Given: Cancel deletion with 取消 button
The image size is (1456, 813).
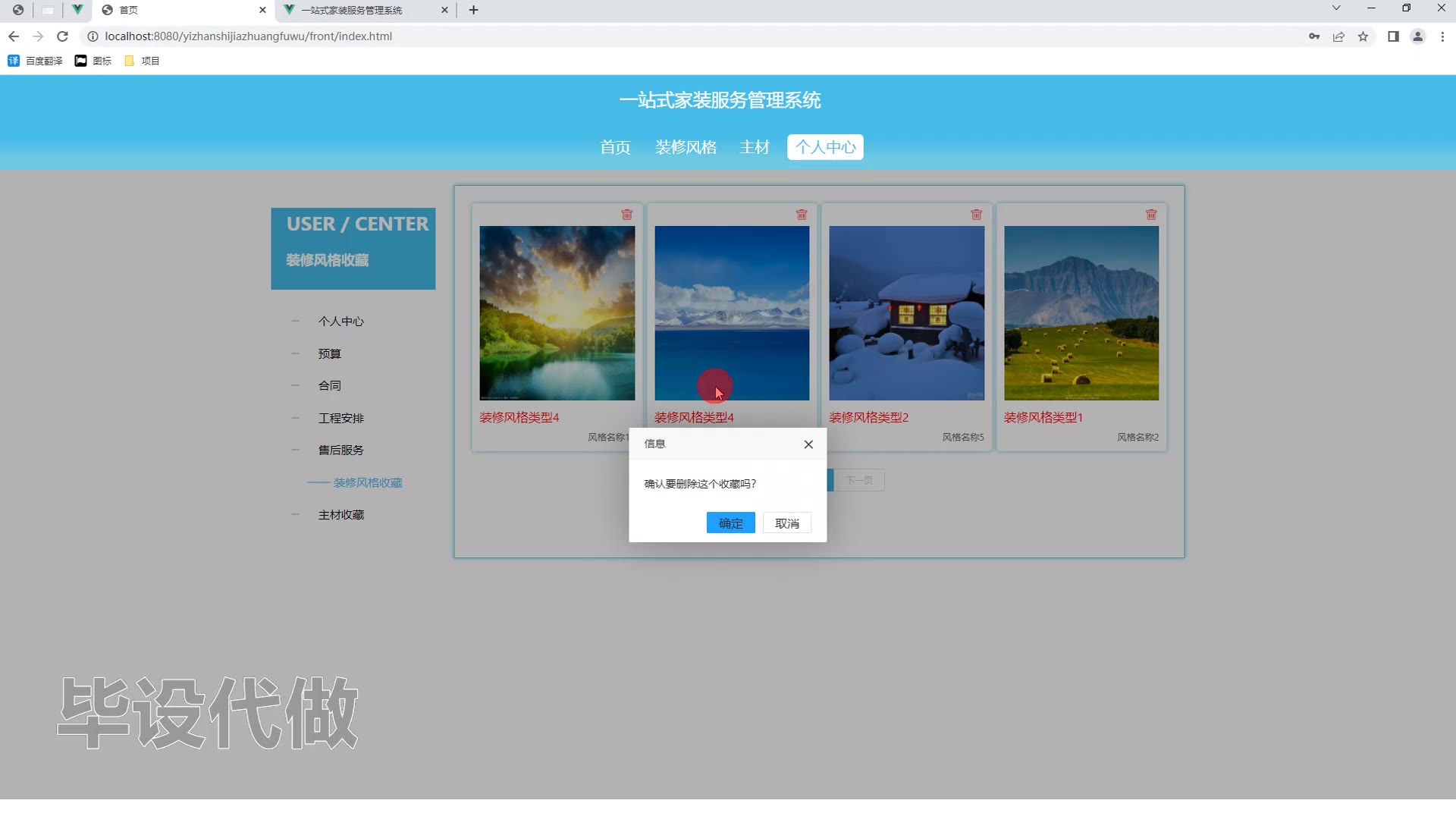Looking at the screenshot, I should click(x=787, y=523).
